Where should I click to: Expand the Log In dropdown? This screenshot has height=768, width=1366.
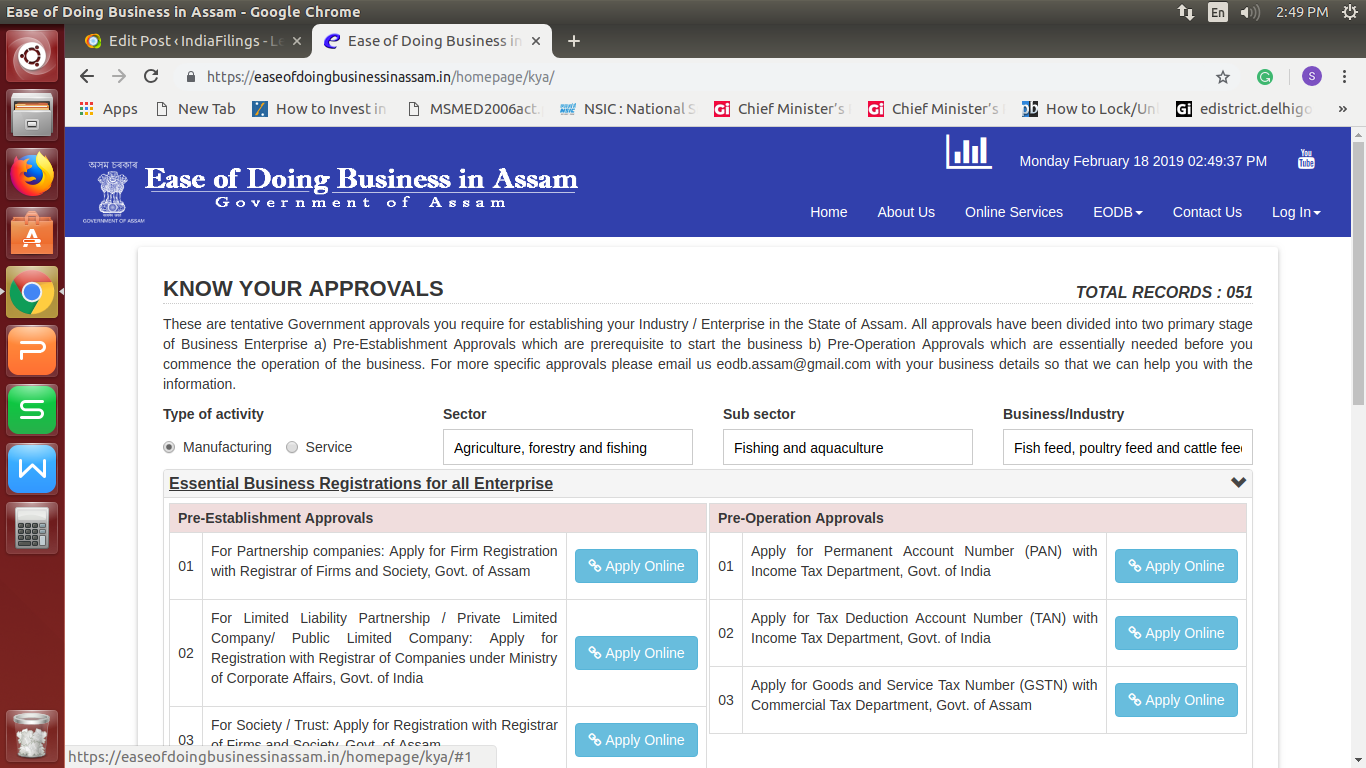point(1295,212)
